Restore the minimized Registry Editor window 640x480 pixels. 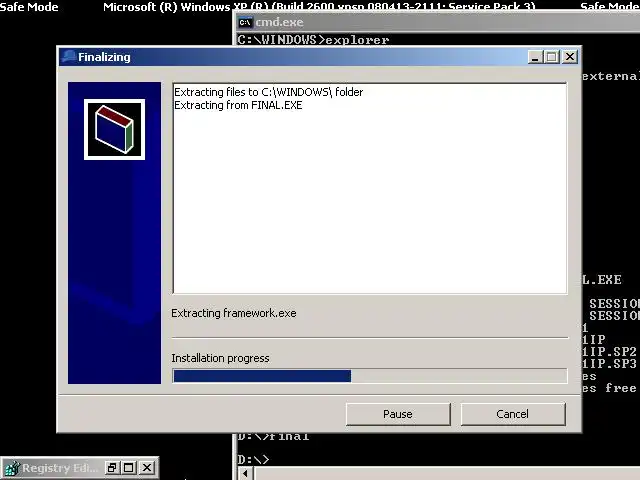[x=111, y=468]
